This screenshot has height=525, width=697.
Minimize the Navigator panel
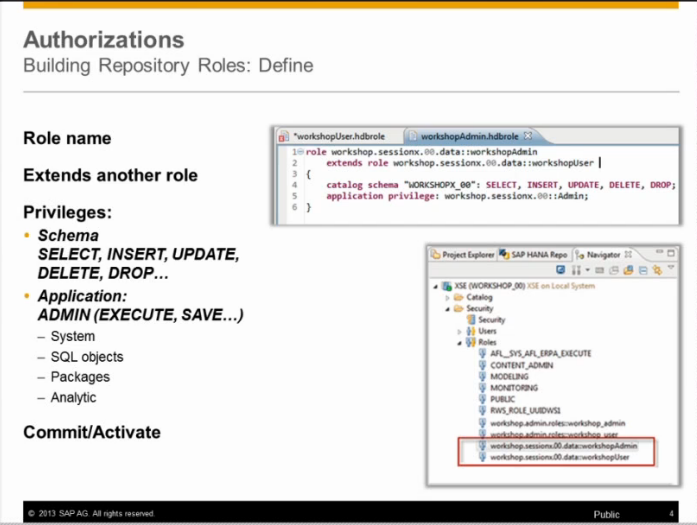(x=659, y=252)
